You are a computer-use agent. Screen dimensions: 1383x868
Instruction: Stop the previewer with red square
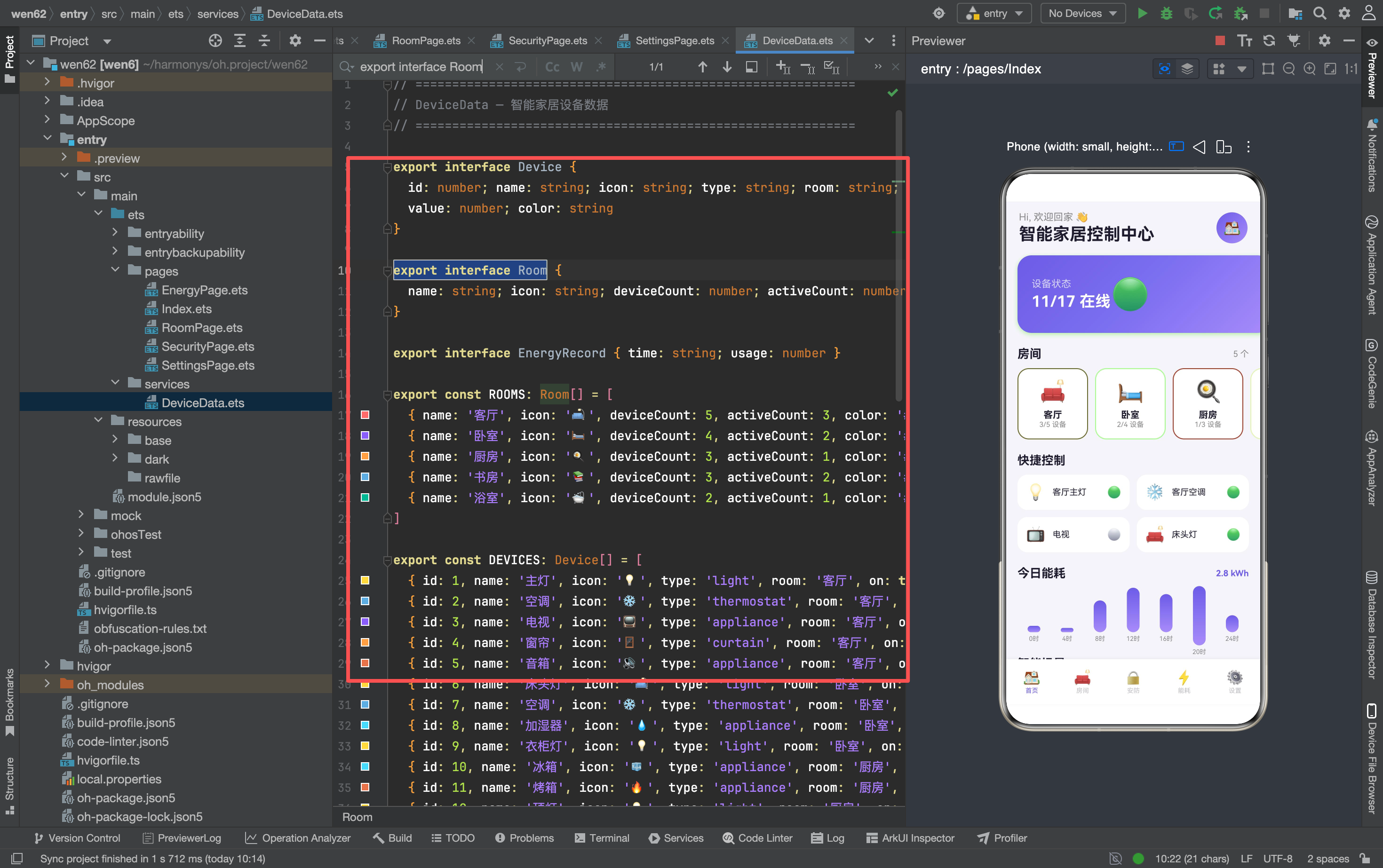[x=1220, y=40]
